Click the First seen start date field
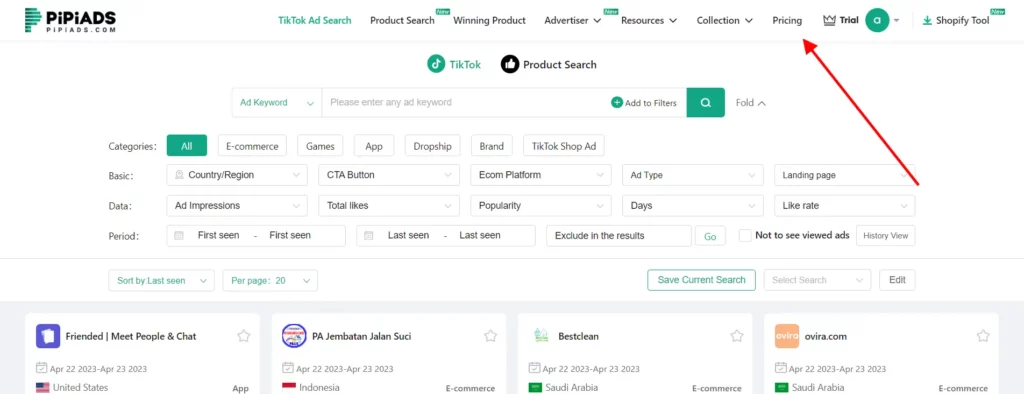This screenshot has width=1024, height=394. (x=218, y=235)
